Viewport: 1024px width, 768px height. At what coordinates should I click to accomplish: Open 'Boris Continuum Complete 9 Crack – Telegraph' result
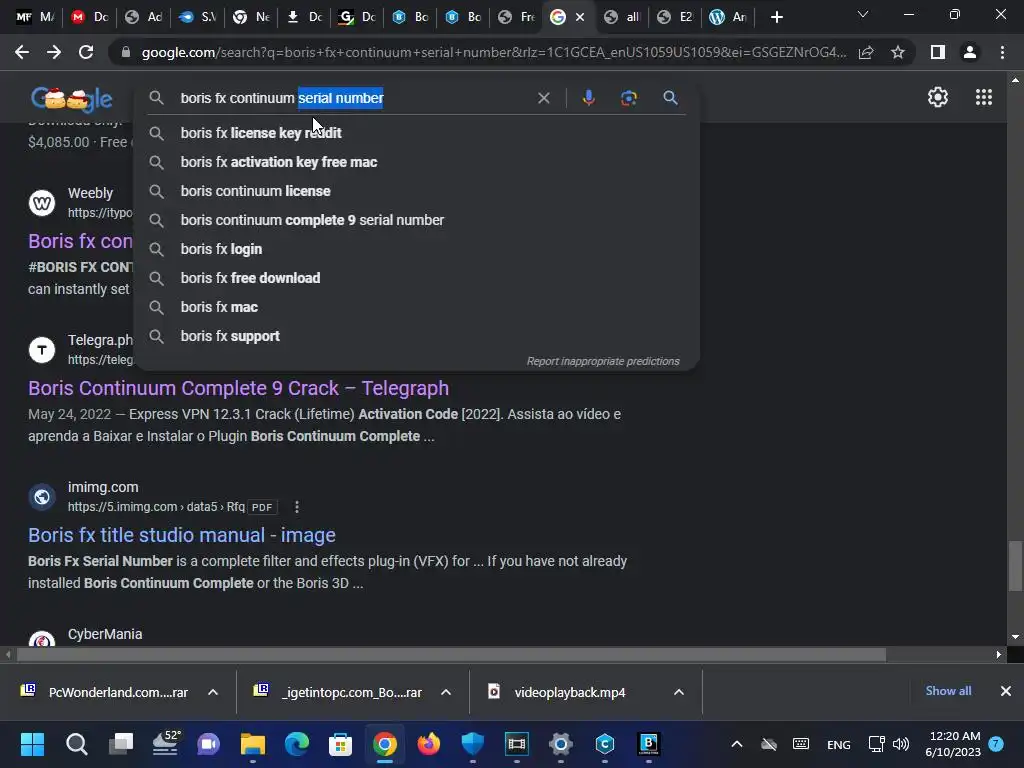pyautogui.click(x=238, y=388)
